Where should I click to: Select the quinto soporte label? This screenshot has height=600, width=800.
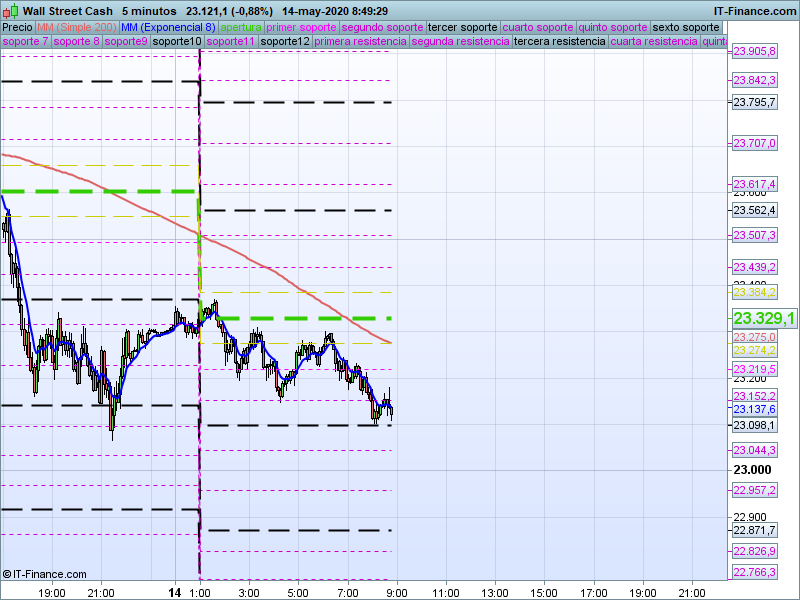(613, 28)
